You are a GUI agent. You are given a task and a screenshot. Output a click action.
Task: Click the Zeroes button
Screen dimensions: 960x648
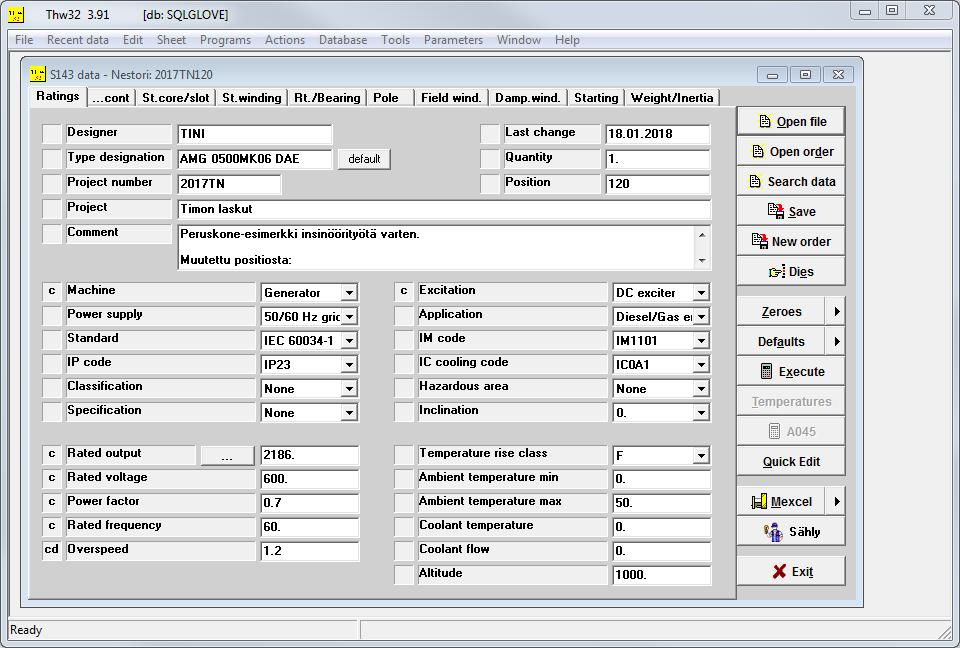click(x=781, y=311)
